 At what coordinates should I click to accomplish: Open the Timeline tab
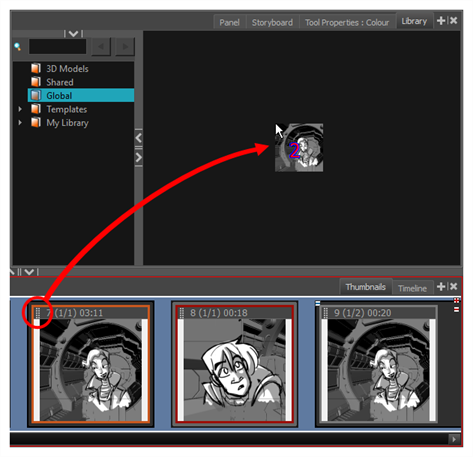coord(412,288)
